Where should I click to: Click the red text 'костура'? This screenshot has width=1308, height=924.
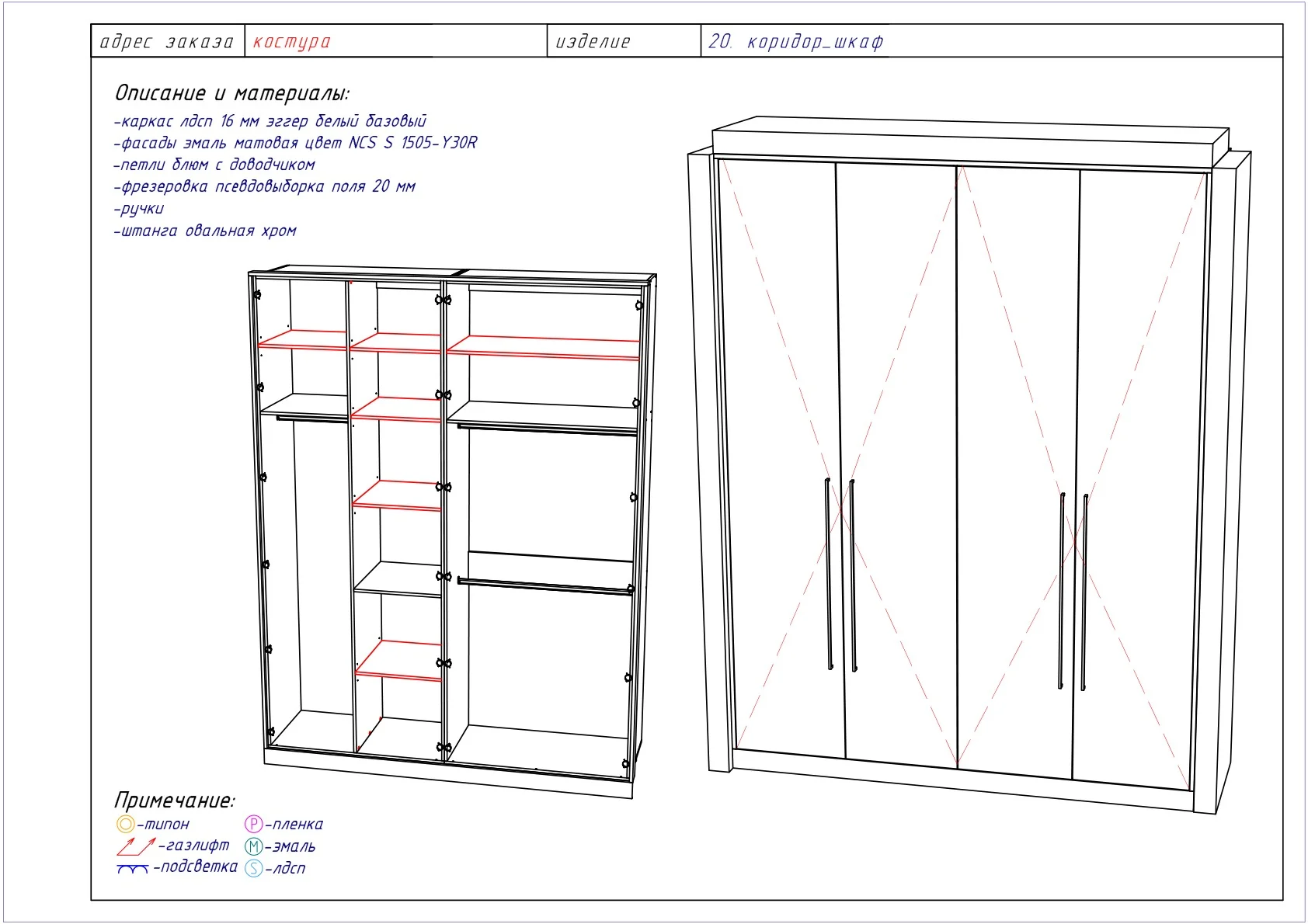291,42
